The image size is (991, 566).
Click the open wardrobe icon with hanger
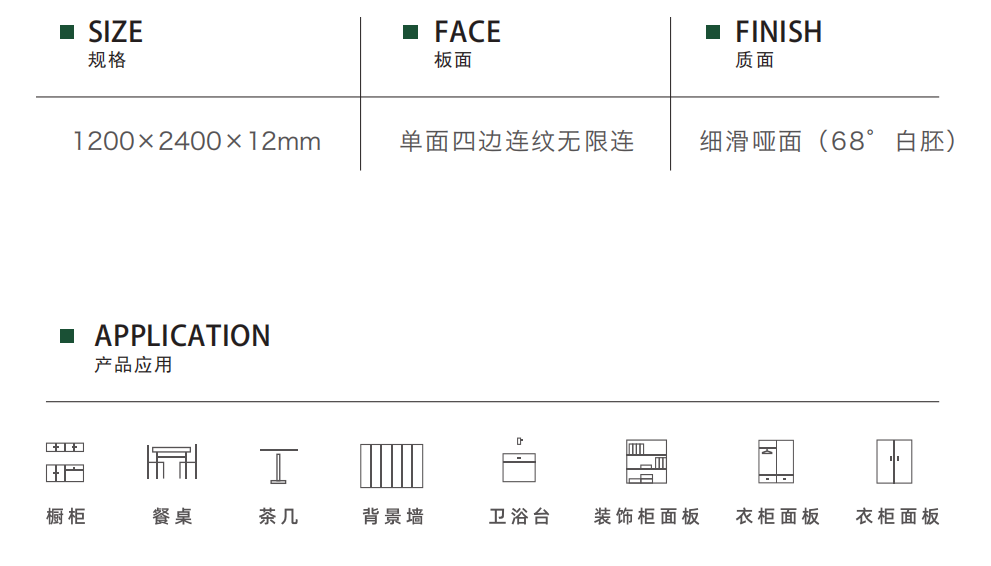(x=776, y=462)
